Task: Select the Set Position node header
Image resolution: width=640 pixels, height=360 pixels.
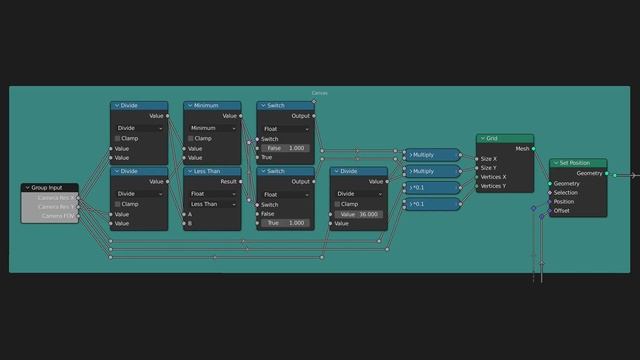Action: tap(578, 163)
